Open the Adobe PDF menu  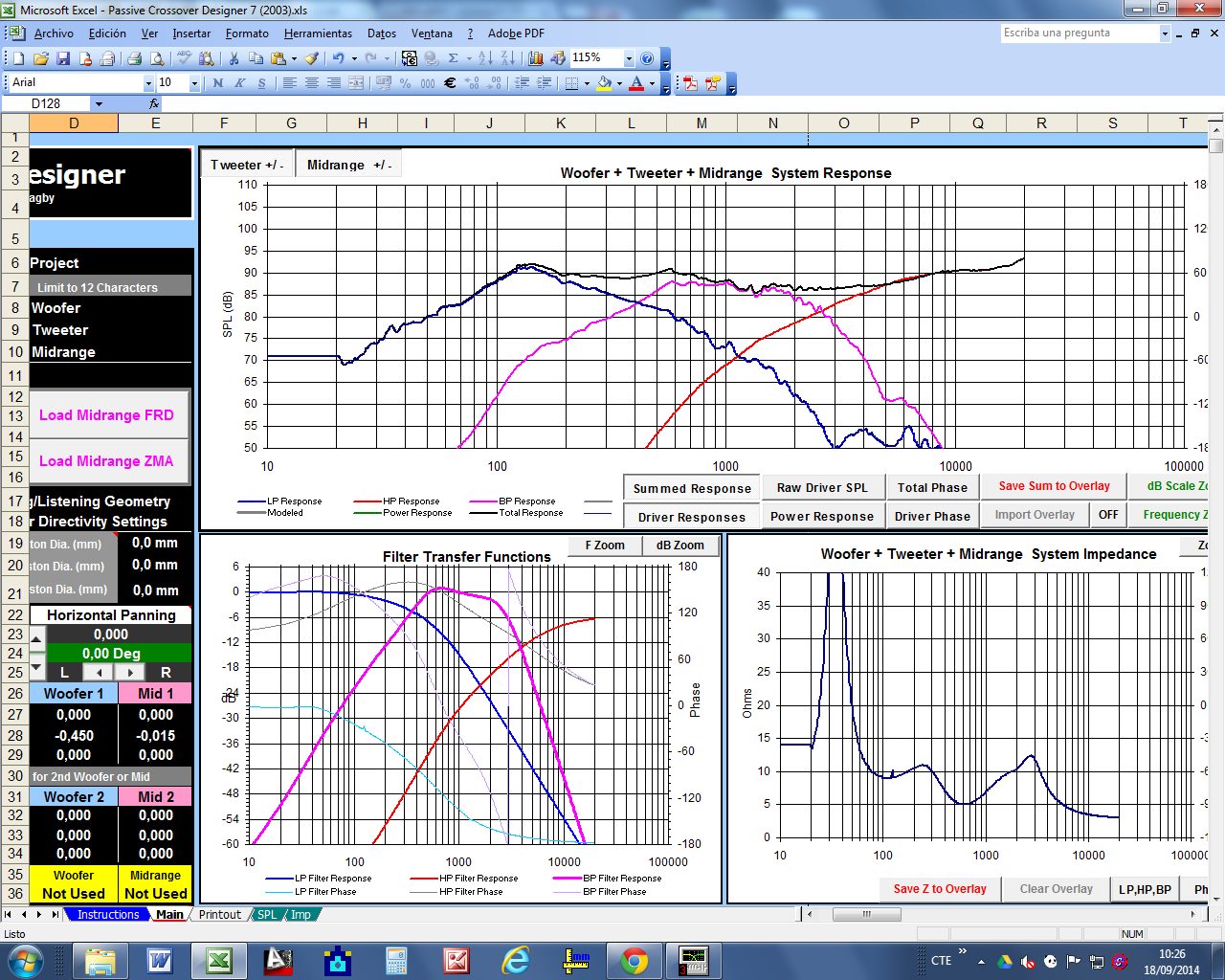(516, 33)
